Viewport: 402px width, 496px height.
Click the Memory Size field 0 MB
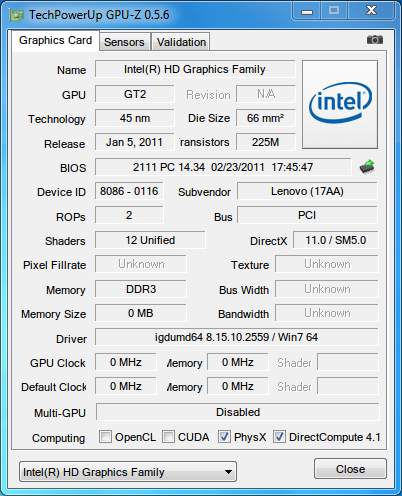pos(141,313)
